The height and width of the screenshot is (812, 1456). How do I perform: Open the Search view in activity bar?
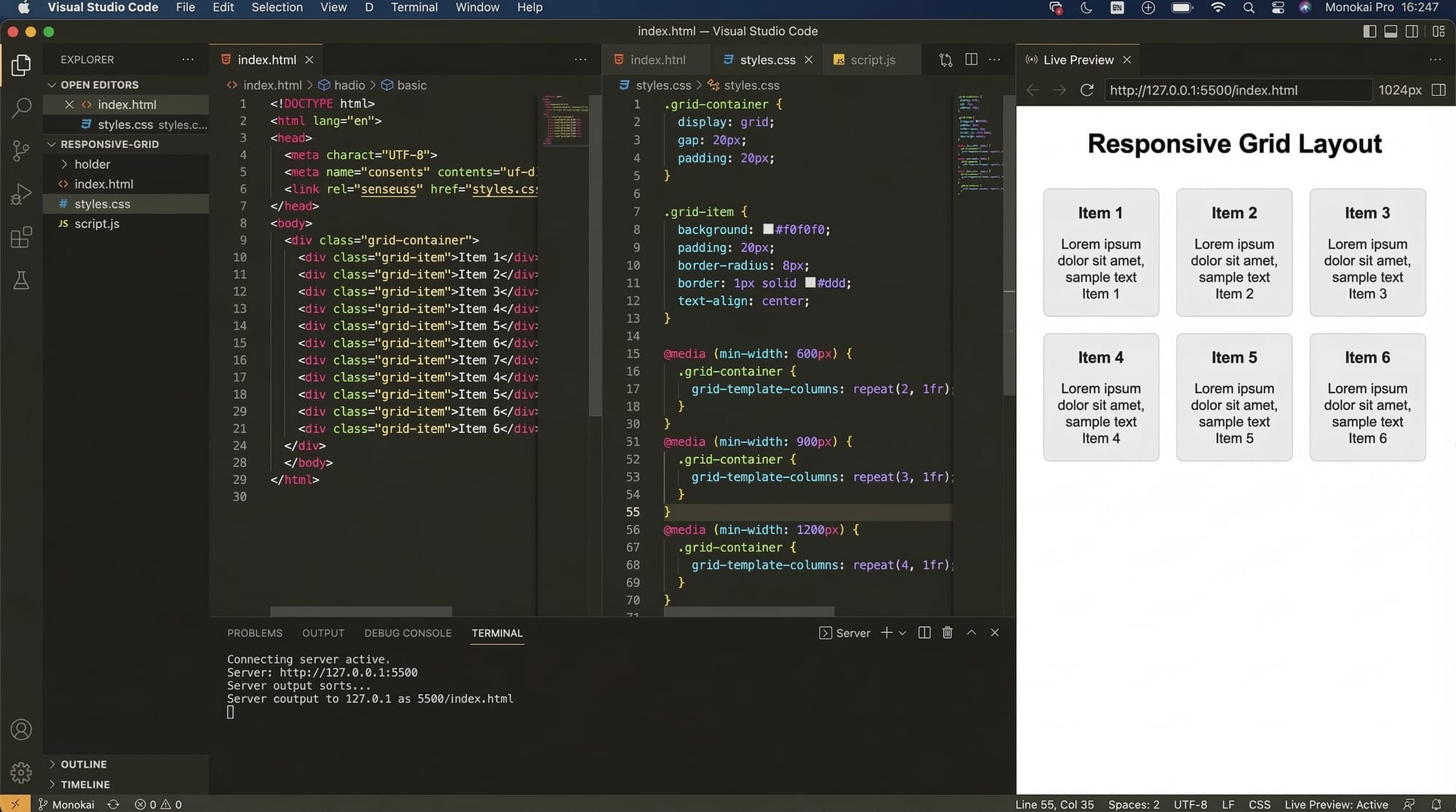(21, 108)
